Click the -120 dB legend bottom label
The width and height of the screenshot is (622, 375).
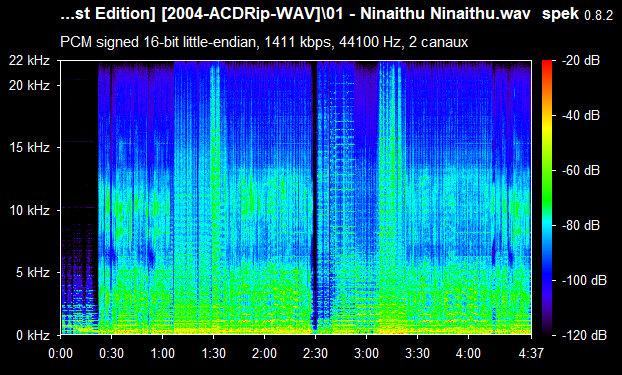coord(584,335)
